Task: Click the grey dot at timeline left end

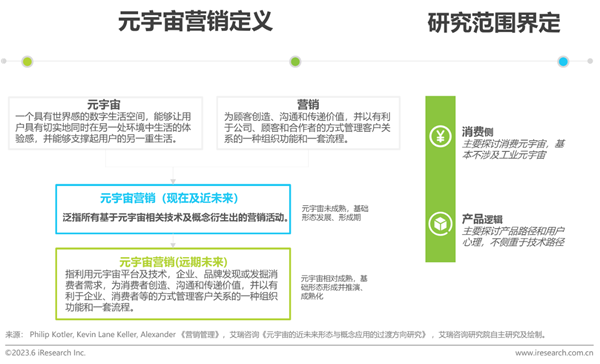Action: tap(4, 61)
